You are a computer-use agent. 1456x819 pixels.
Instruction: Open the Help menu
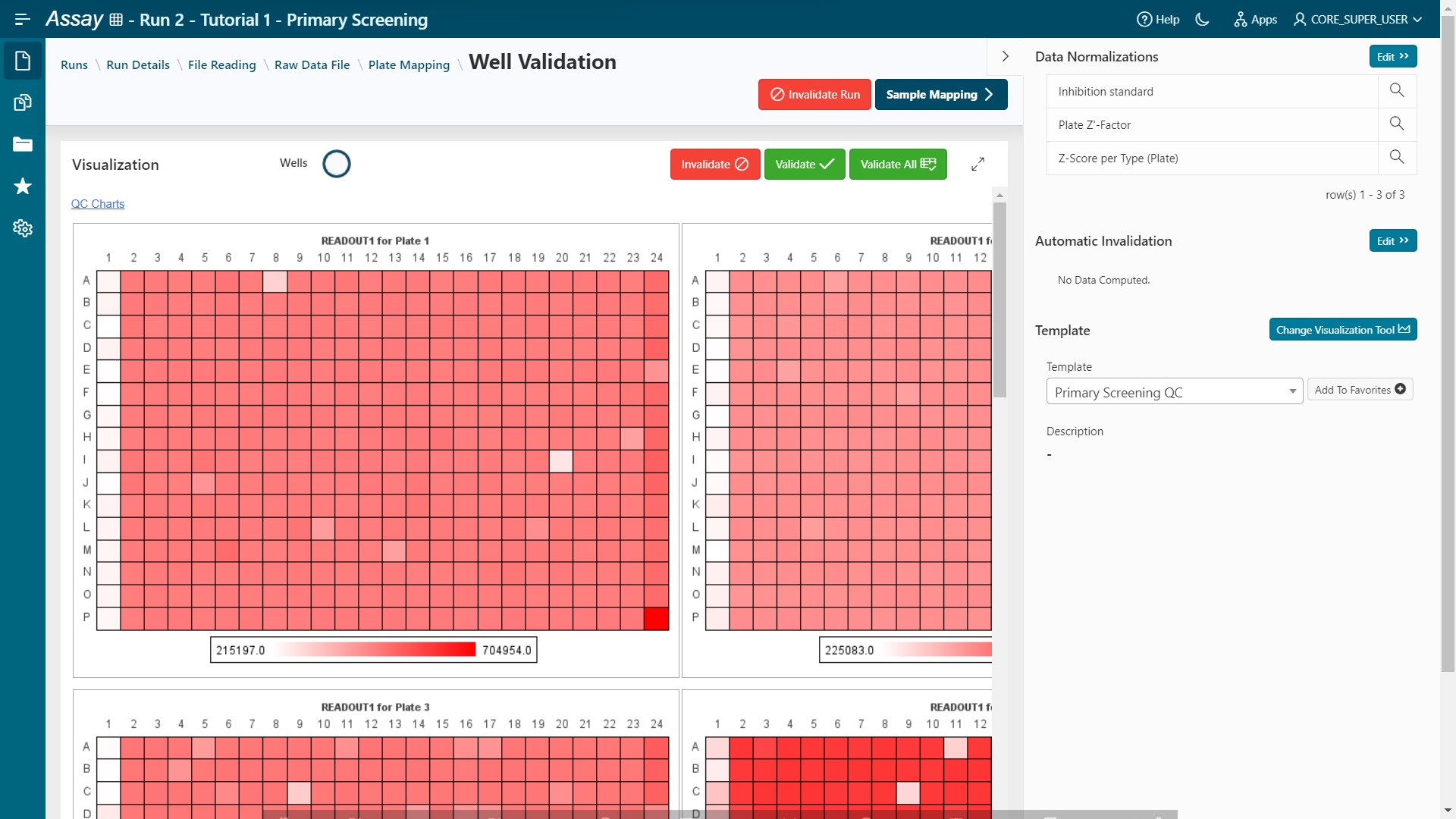pyautogui.click(x=1158, y=20)
